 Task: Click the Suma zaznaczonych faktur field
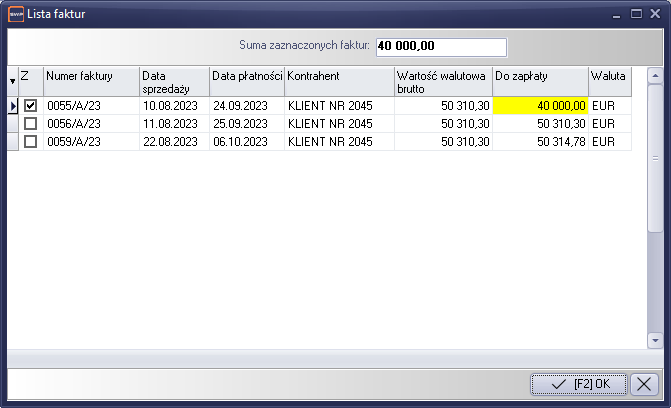click(441, 46)
